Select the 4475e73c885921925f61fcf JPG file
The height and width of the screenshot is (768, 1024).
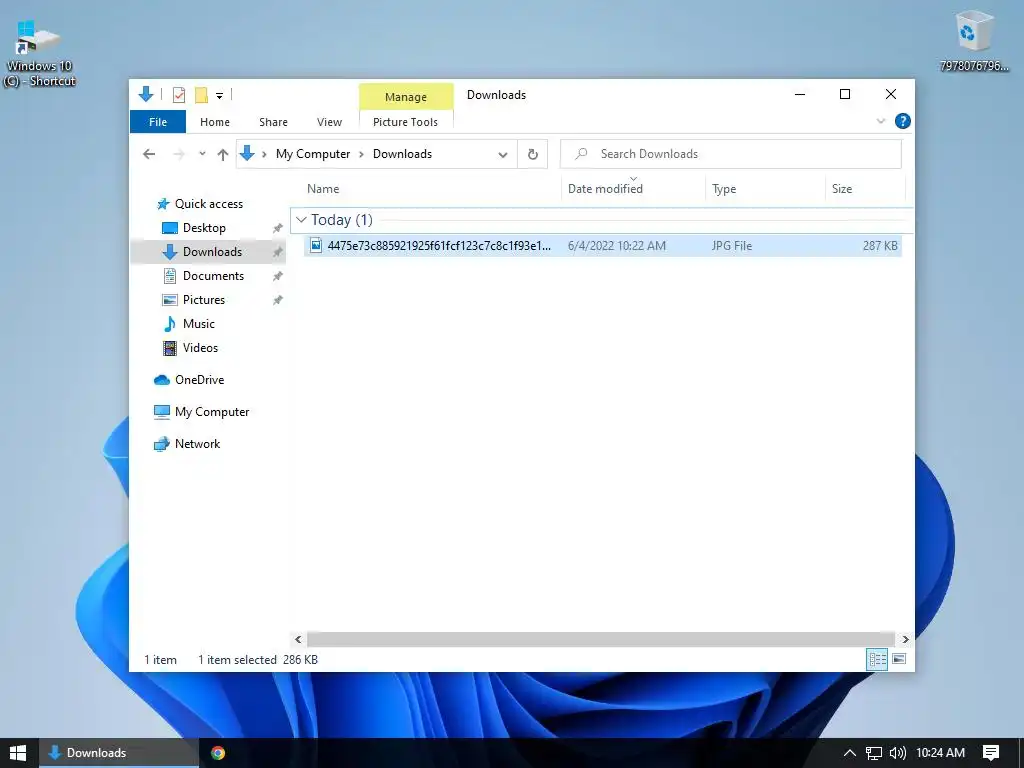pyautogui.click(x=602, y=246)
